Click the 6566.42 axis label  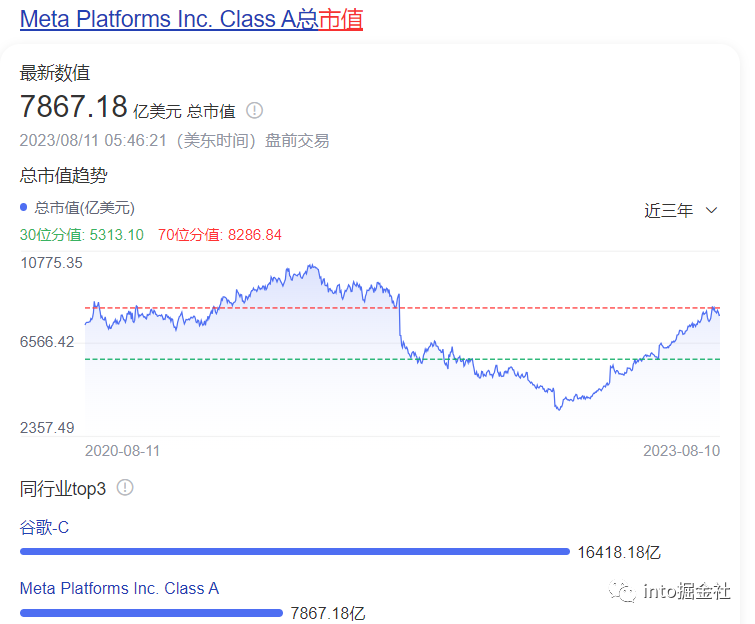tap(47, 342)
